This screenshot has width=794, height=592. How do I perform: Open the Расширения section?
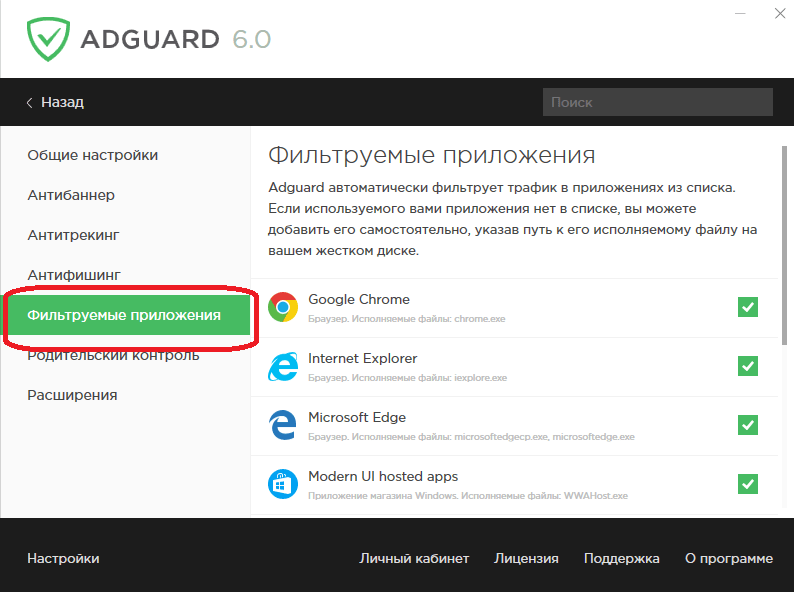[x=72, y=395]
